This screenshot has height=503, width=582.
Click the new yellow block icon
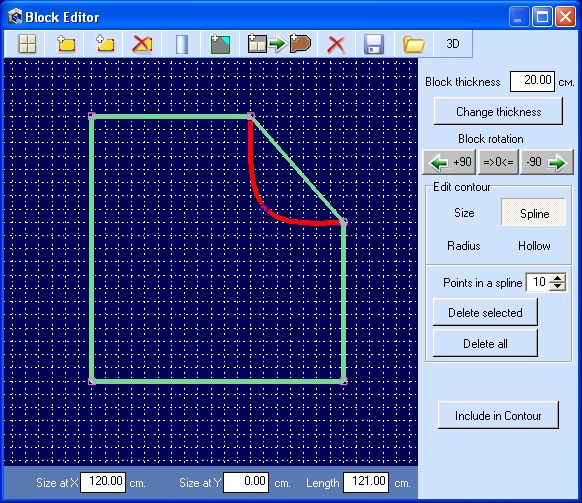coord(66,44)
